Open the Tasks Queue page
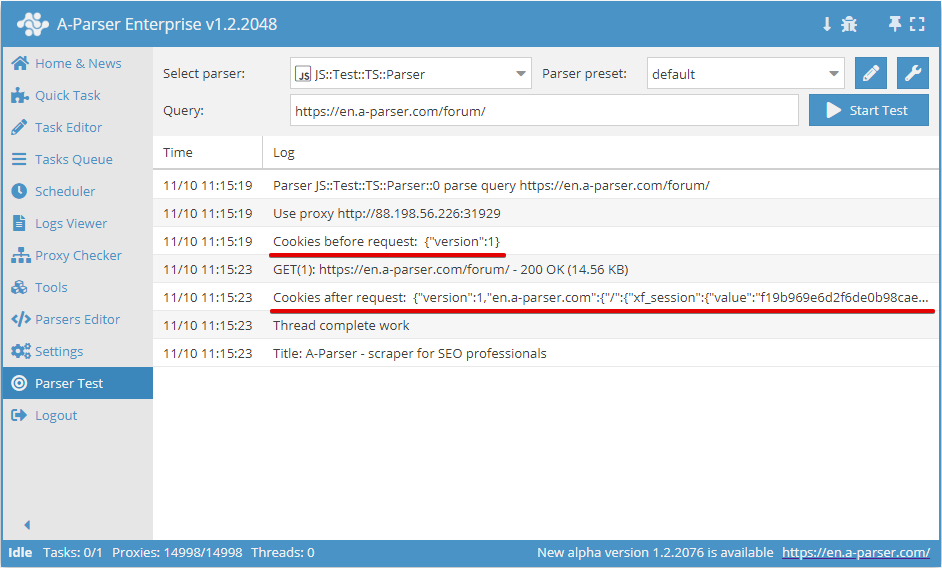Screen dimensions: 942x568 [x=73, y=159]
